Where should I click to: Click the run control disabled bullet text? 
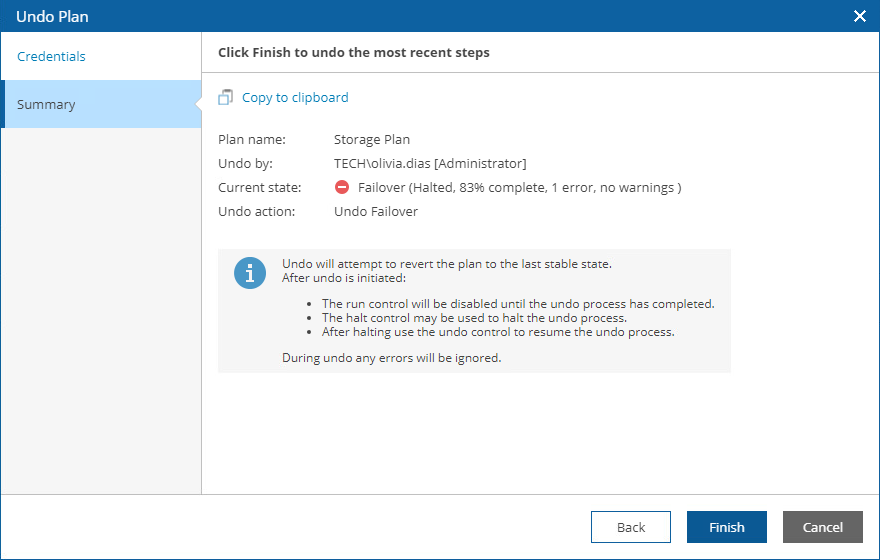(518, 304)
